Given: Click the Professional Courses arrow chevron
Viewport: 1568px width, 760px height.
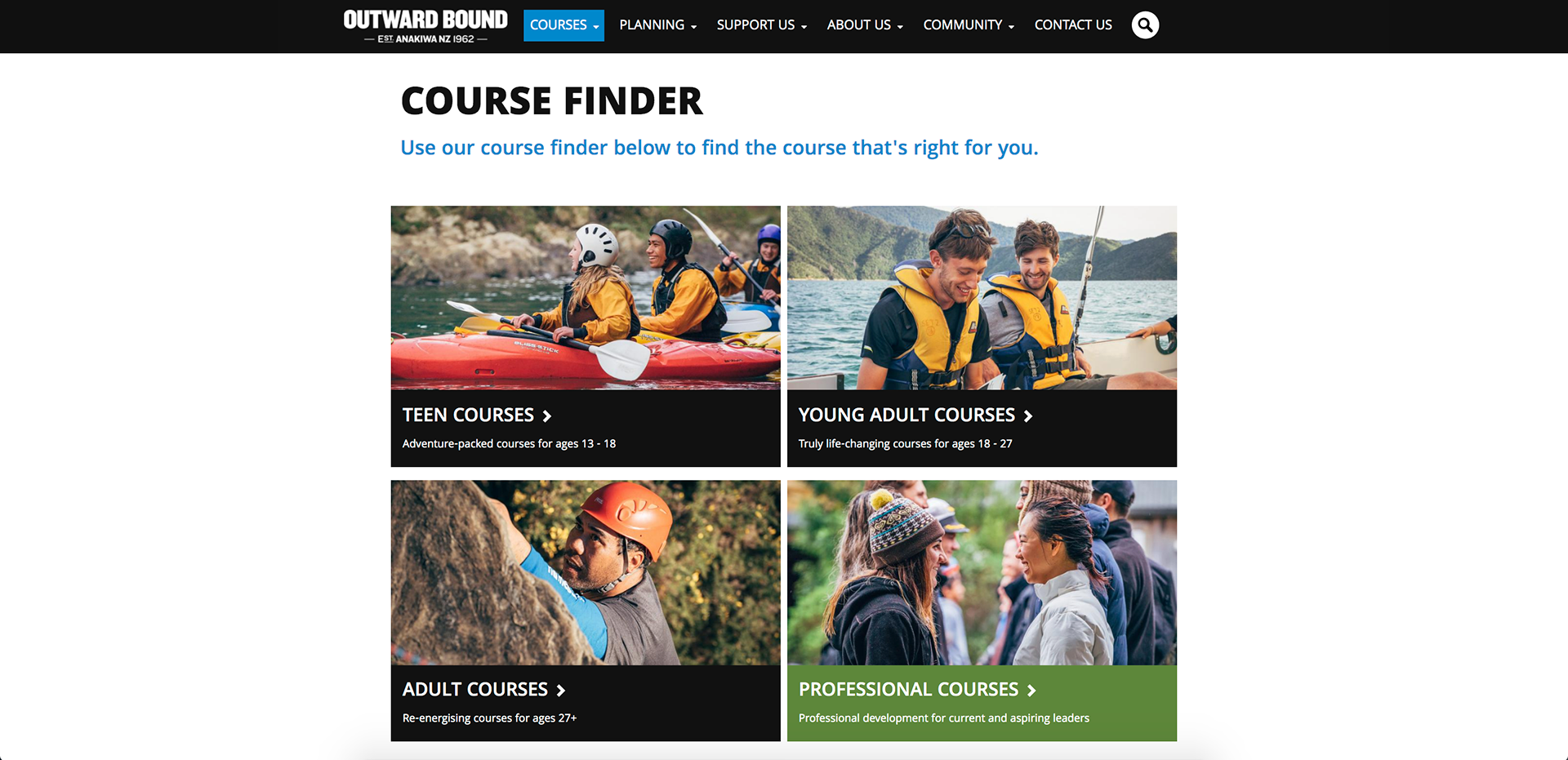Looking at the screenshot, I should pos(1032,691).
